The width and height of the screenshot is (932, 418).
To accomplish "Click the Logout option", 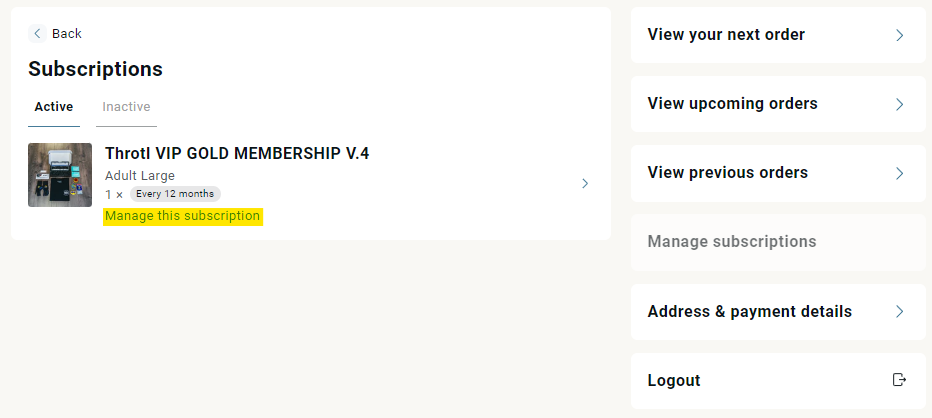I will tap(778, 381).
